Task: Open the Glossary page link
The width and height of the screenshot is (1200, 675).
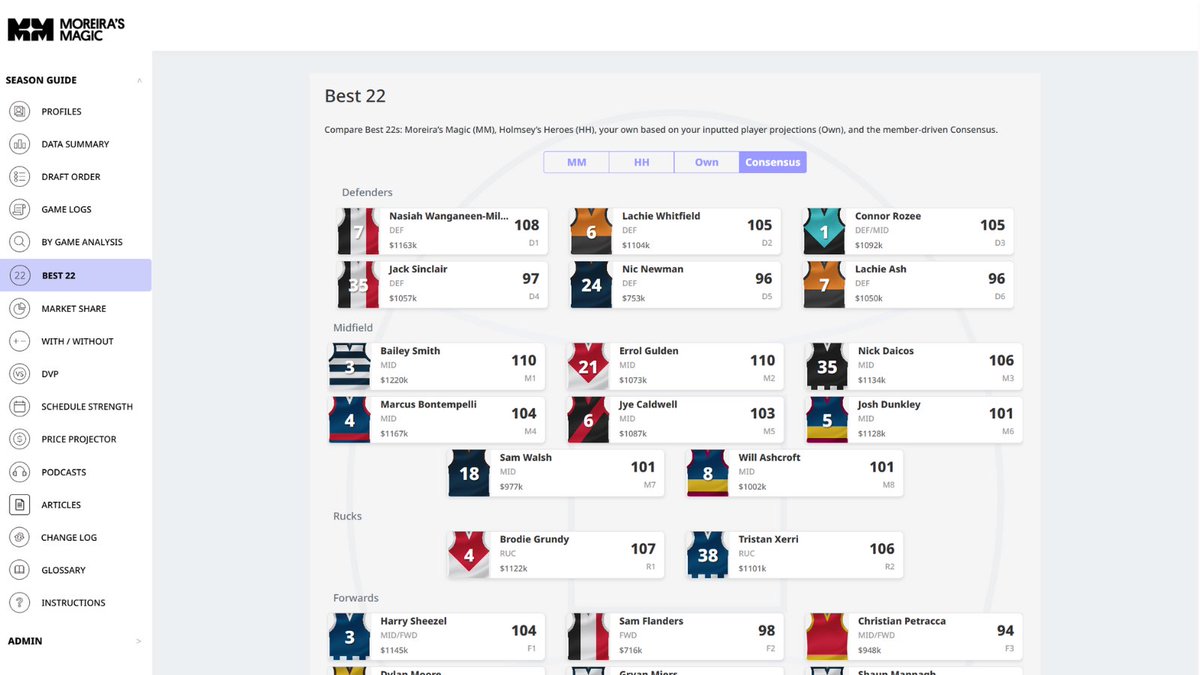Action: [64, 570]
